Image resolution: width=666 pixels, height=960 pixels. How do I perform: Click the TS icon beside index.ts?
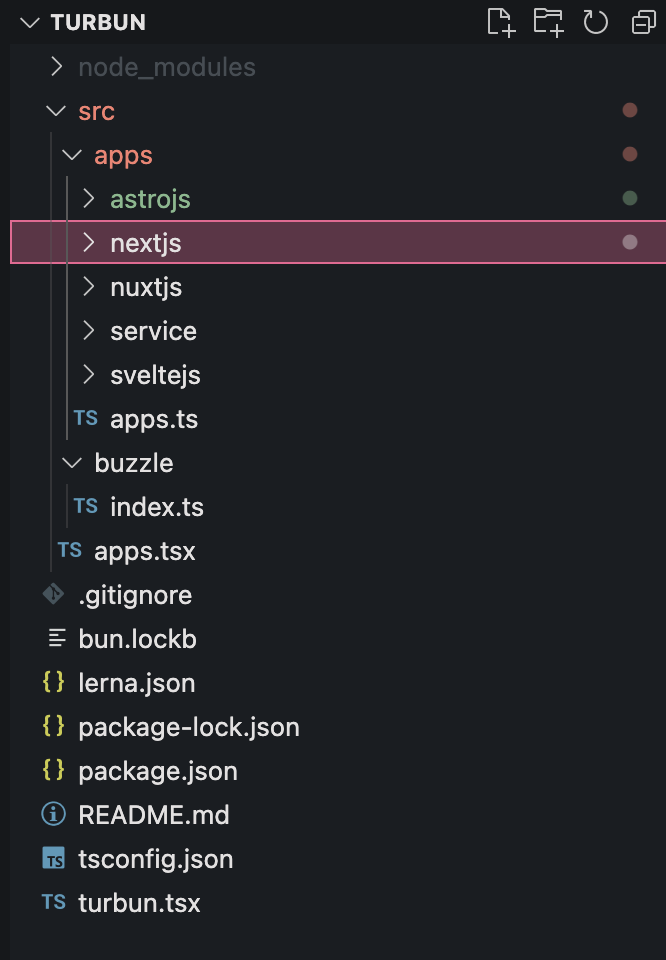[x=86, y=506]
